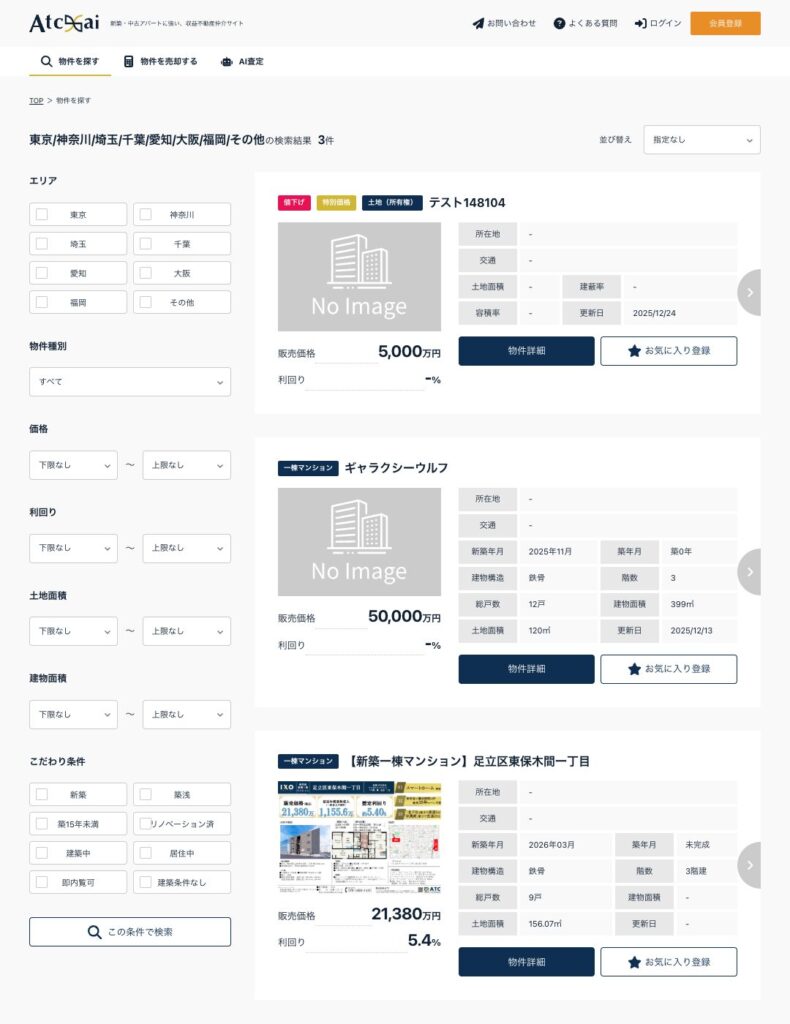Enable the 新築 condition checkbox
Screen dimensions: 790x1024
[42, 794]
